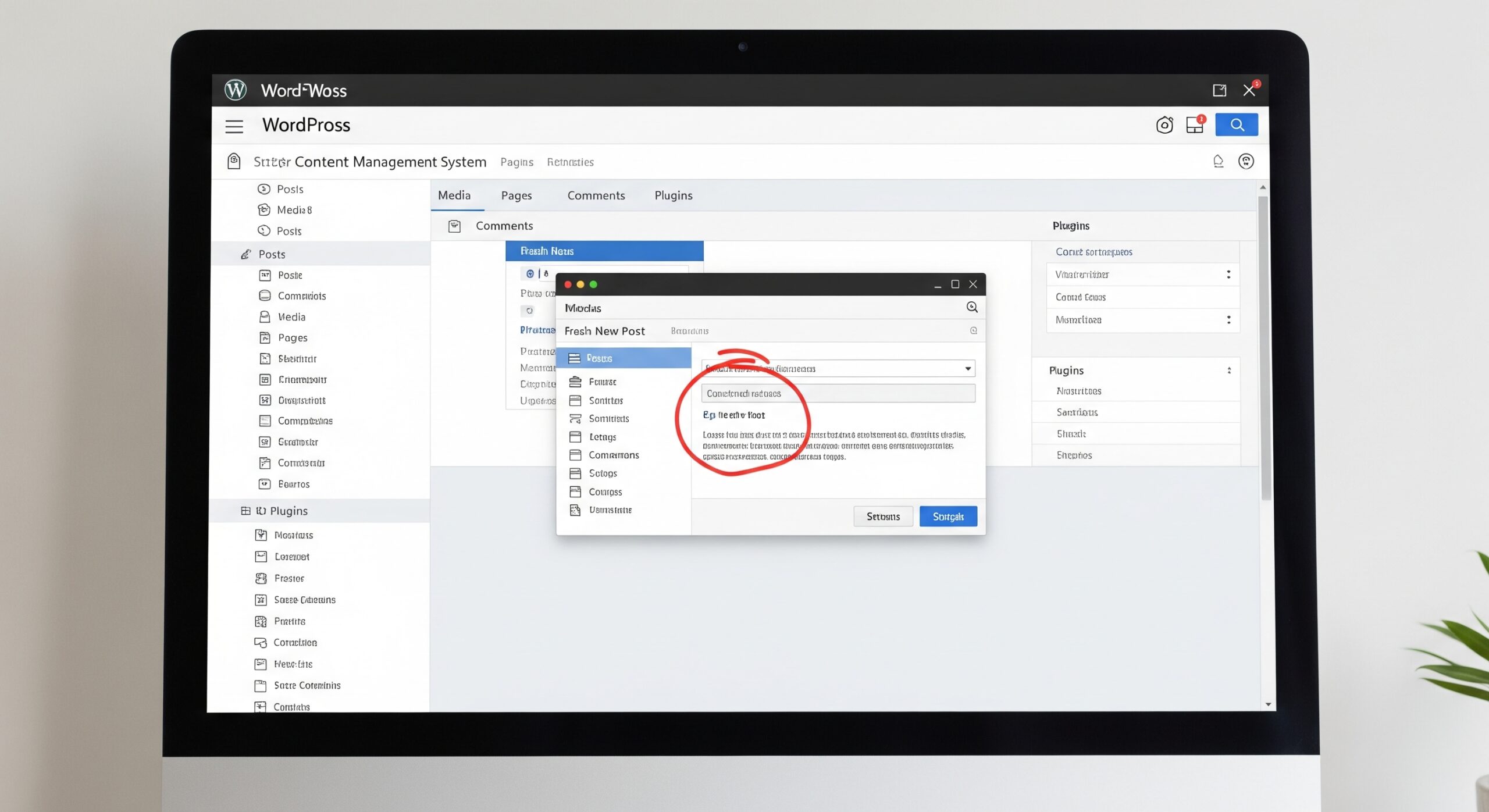Screen dimensions: 1489x812
Task: Click the Media8 sidebar icon
Action: point(264,209)
